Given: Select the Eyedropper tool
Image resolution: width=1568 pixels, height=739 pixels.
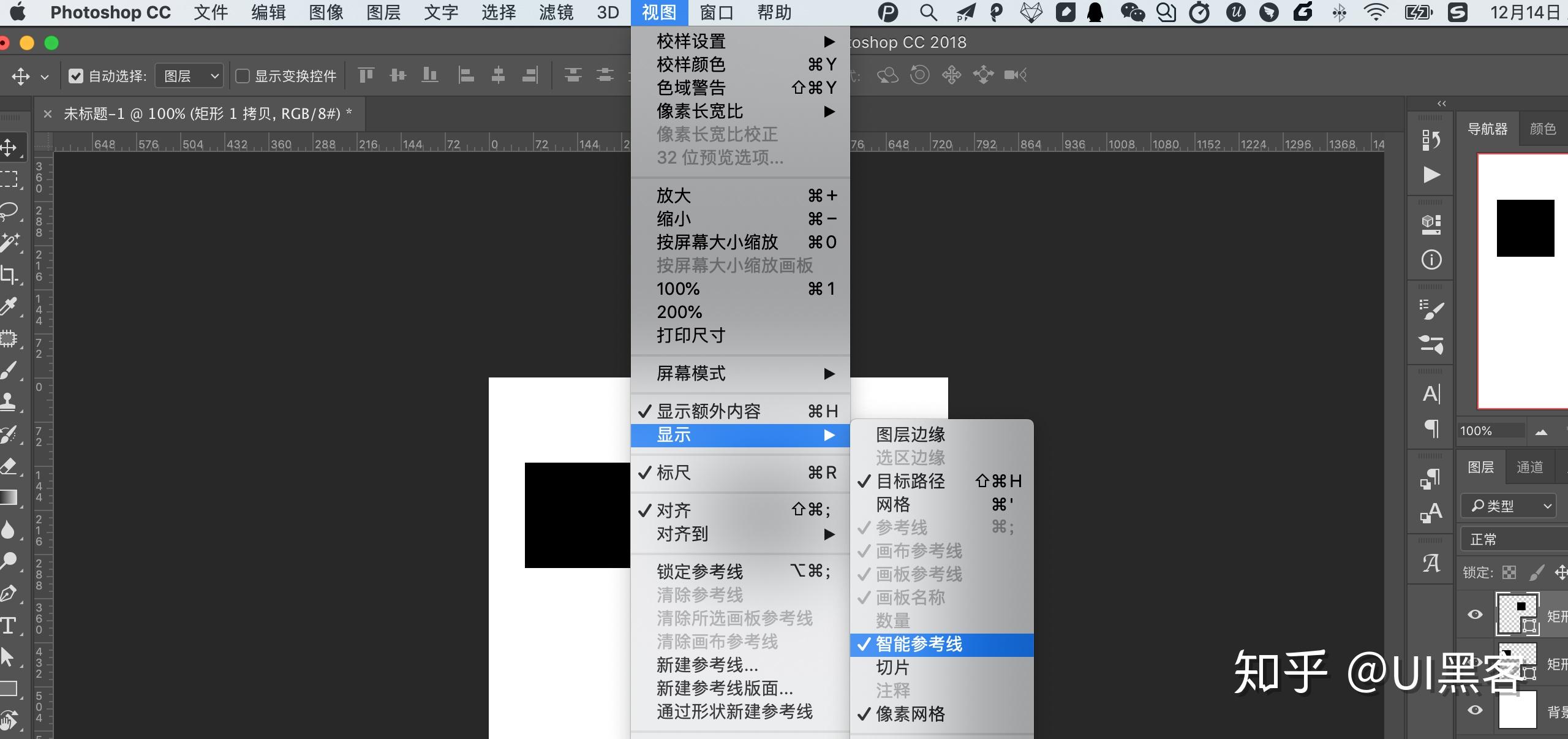Looking at the screenshot, I should tap(9, 306).
